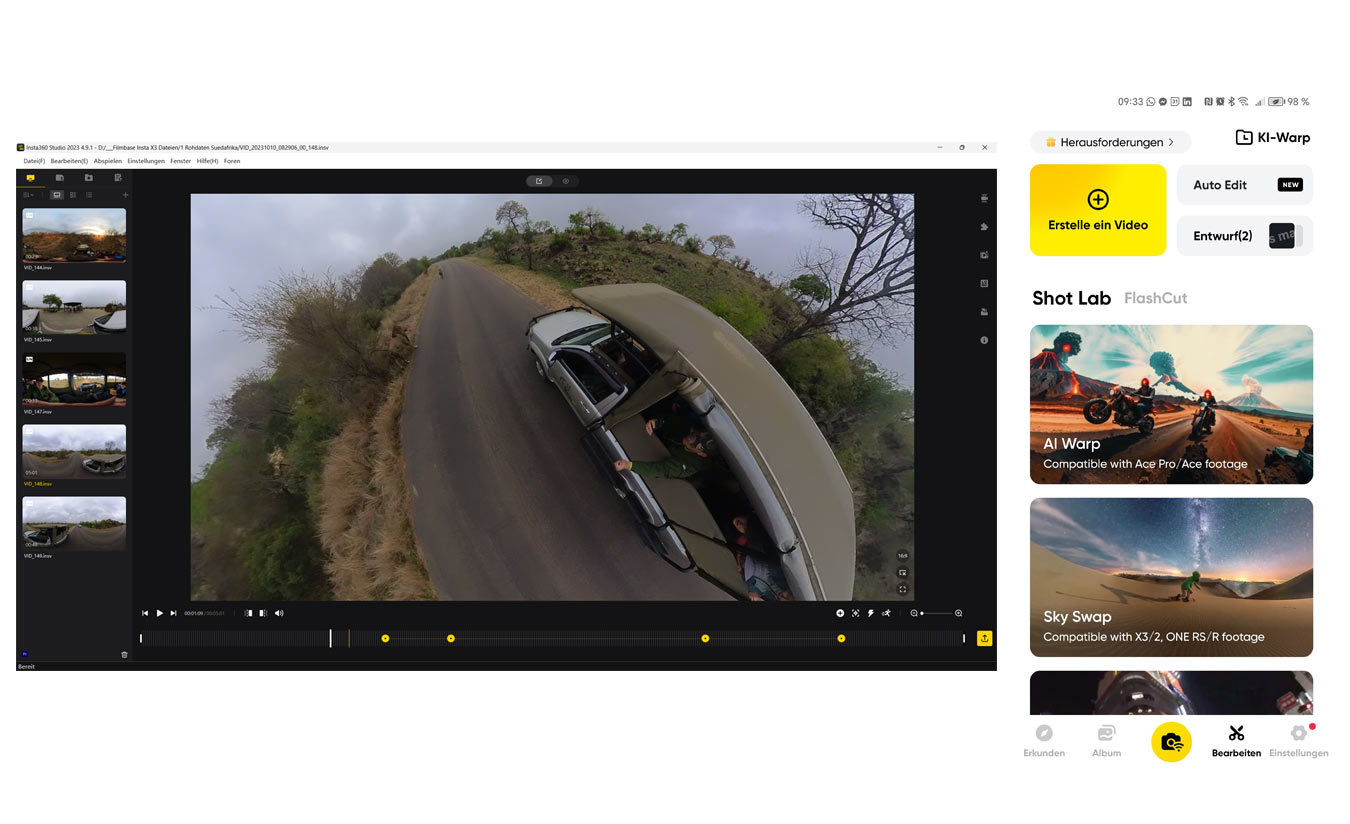Open the Datei(F) menu
1350x824 pixels.
point(34,161)
